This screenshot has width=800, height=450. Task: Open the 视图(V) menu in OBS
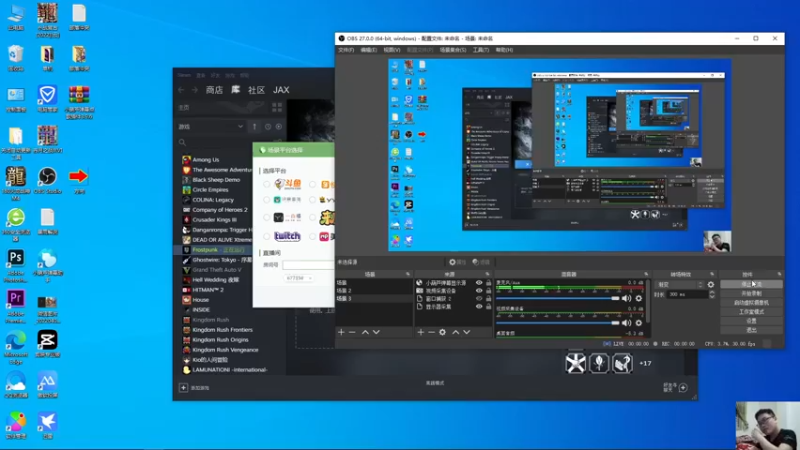[x=392, y=50]
